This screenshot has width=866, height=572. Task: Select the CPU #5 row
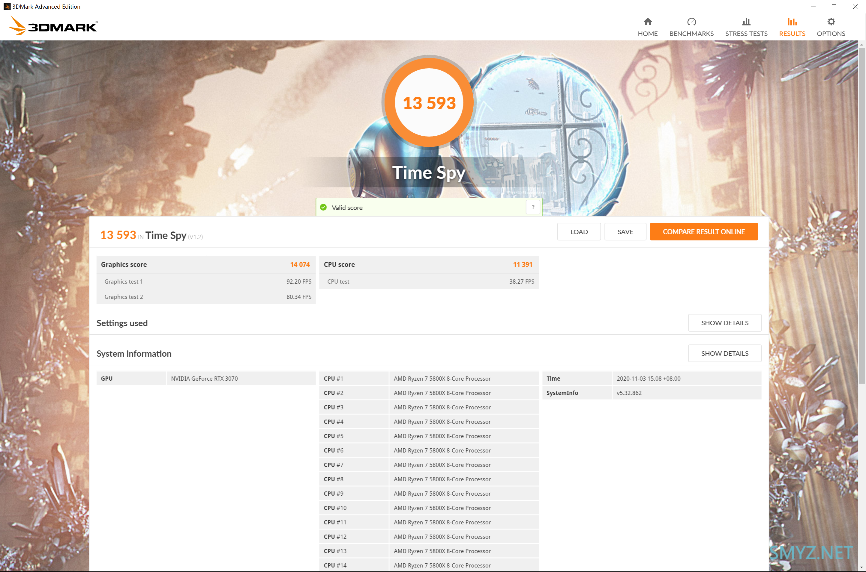429,436
